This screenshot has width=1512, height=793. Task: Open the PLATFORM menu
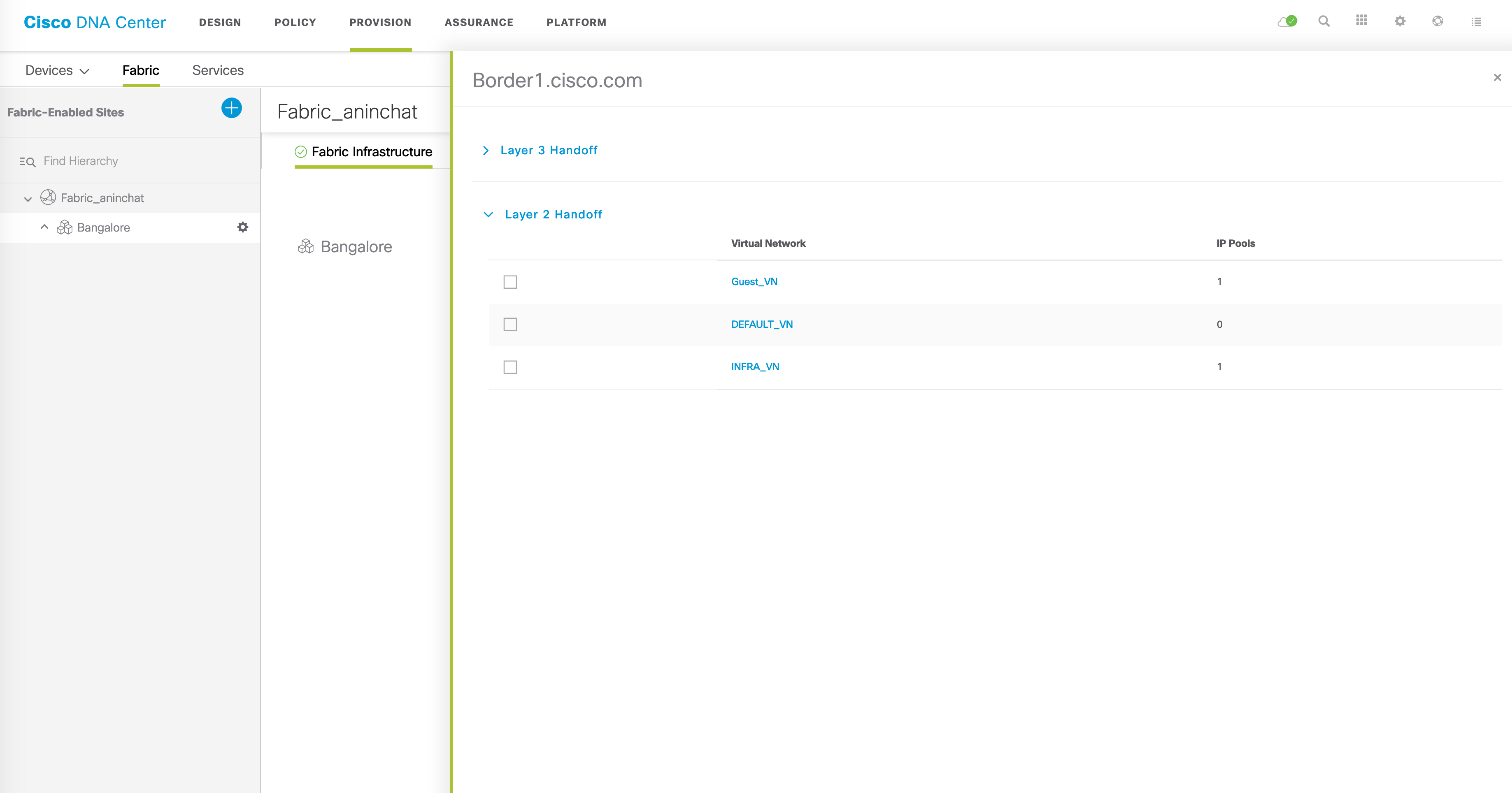coord(577,22)
